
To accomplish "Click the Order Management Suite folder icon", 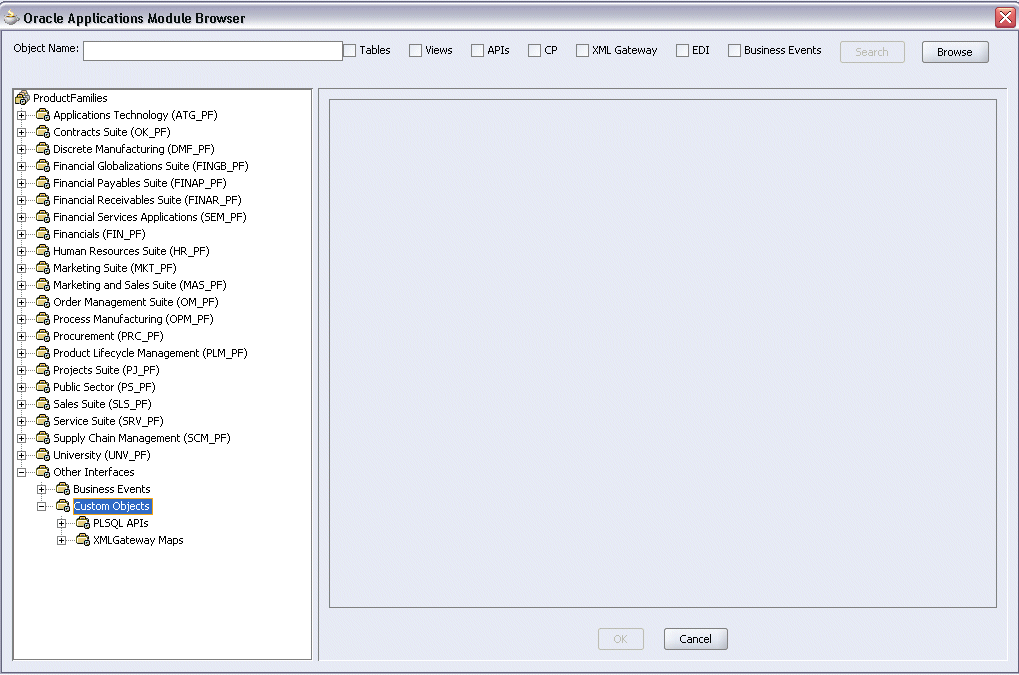I will coord(43,302).
